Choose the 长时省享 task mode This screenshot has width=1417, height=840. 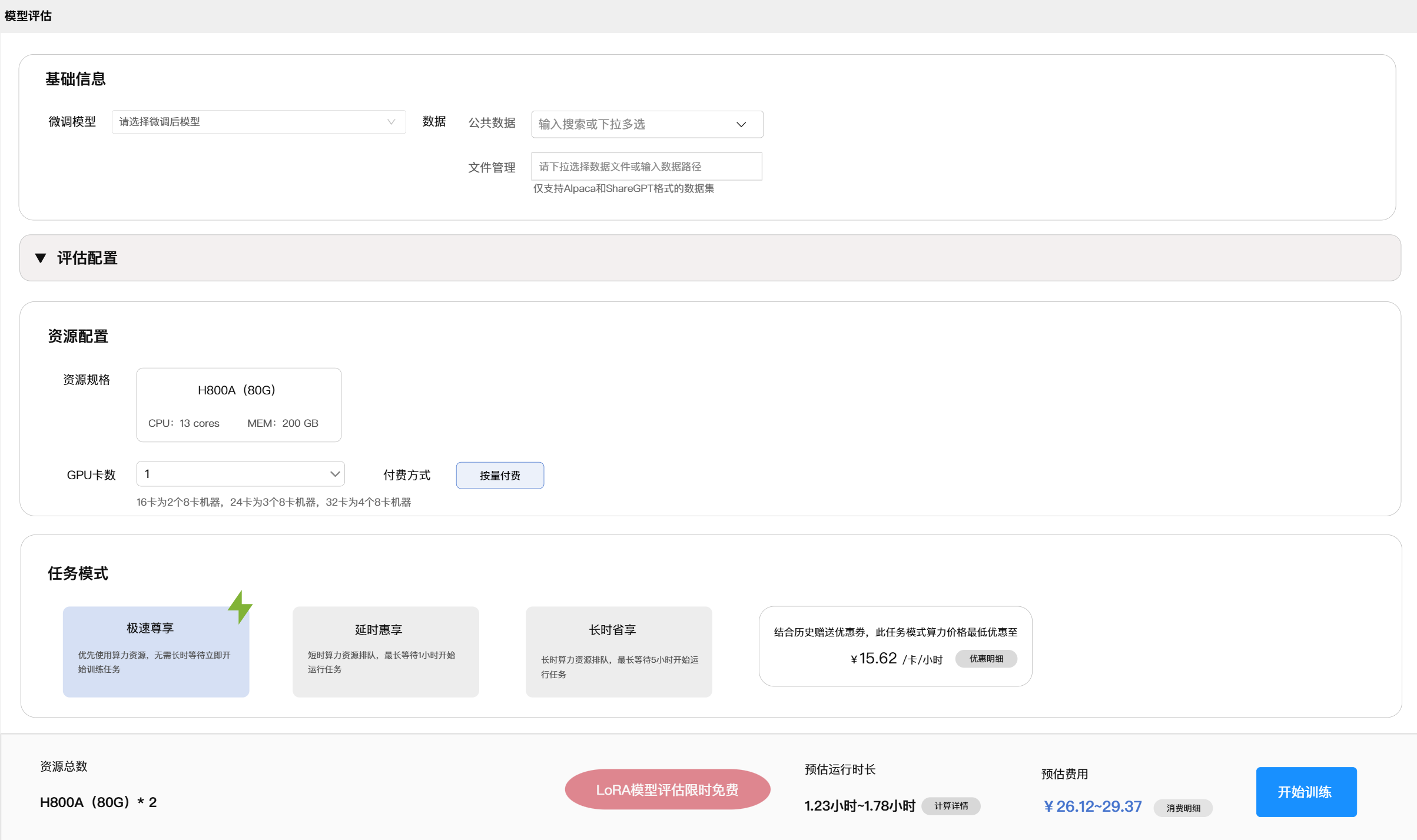click(618, 652)
